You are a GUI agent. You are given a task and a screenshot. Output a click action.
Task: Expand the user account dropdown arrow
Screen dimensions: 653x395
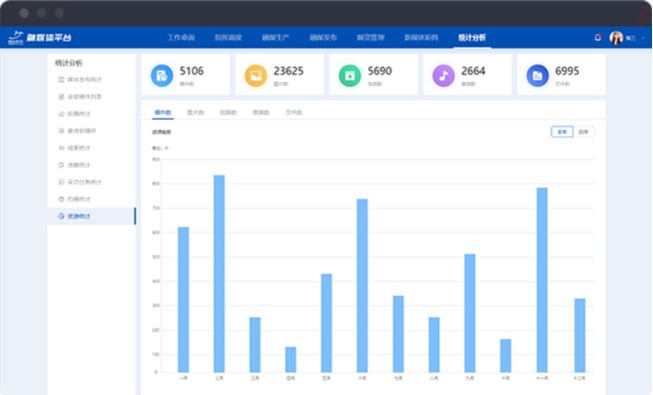coord(643,38)
